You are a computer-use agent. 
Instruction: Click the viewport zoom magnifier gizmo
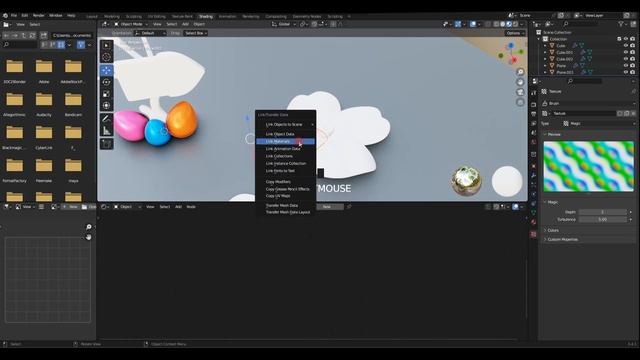520,72
